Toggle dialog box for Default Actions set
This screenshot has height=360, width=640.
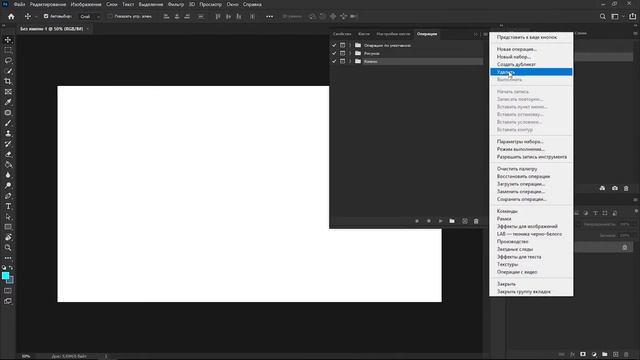coord(342,45)
